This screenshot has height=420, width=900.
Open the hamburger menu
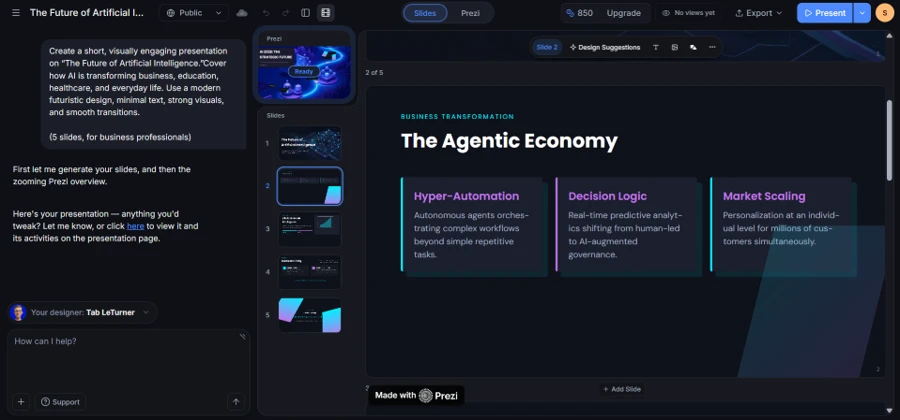[x=15, y=13]
